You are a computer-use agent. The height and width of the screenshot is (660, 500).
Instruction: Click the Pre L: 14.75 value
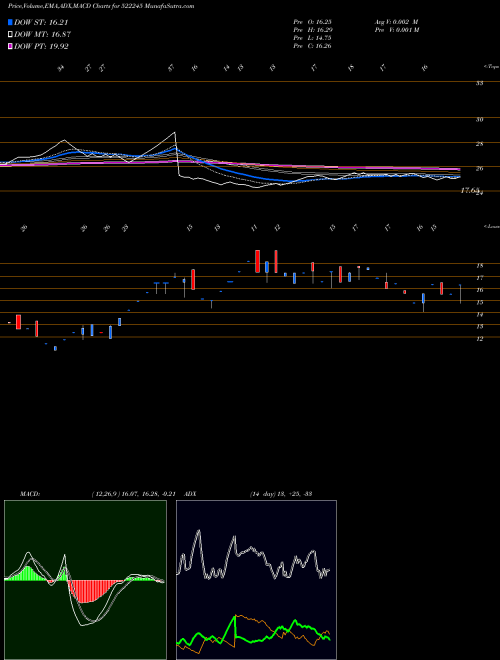coord(312,38)
